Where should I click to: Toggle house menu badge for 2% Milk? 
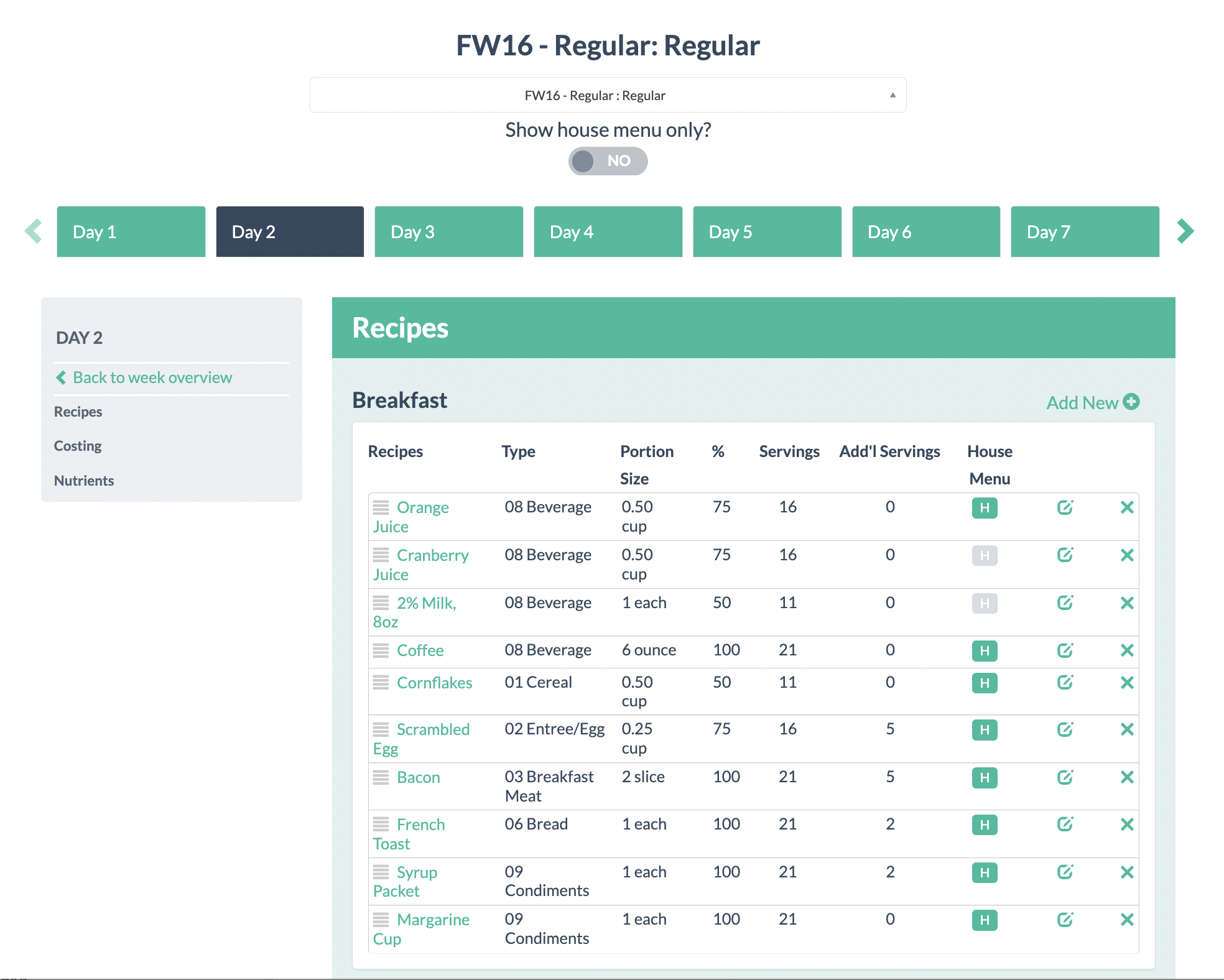984,603
